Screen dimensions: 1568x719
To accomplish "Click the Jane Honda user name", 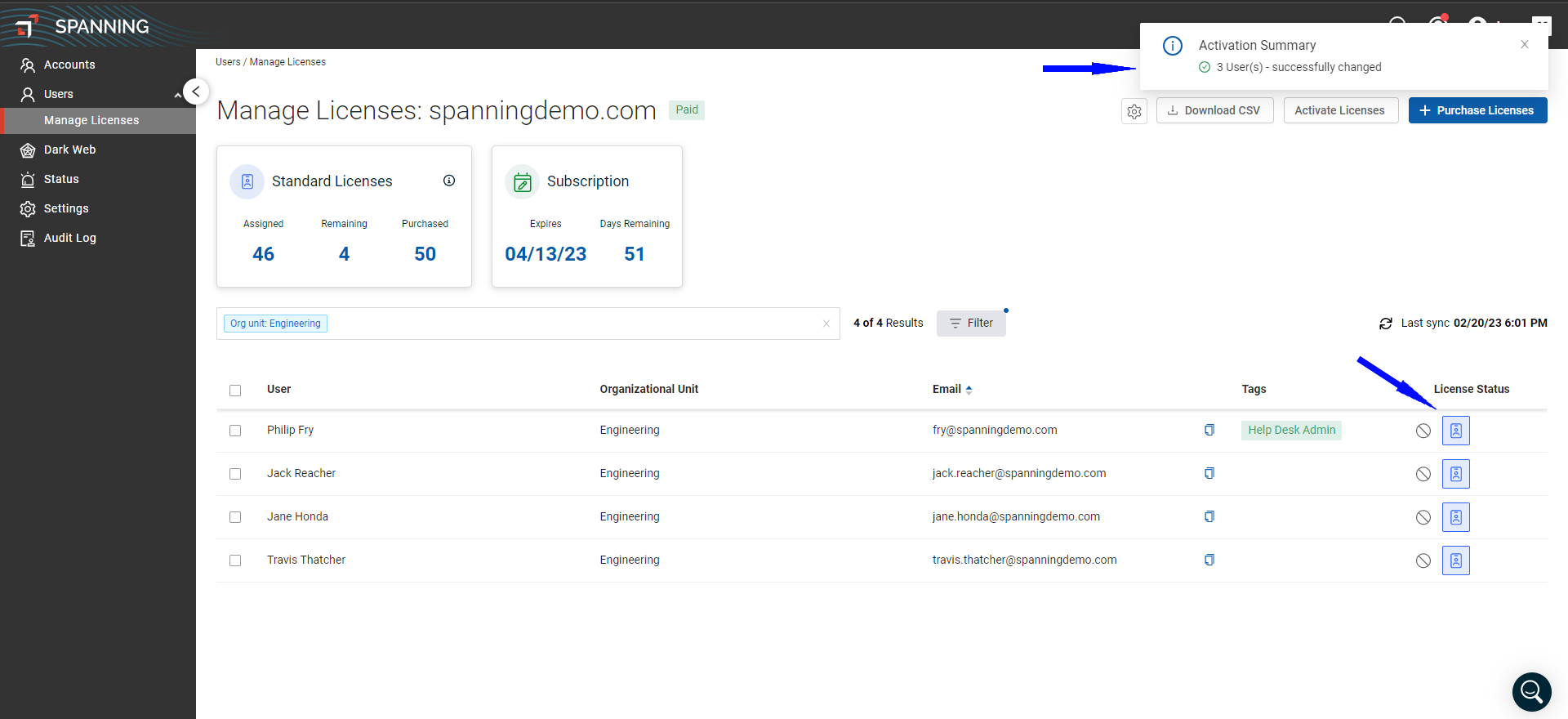I will pyautogui.click(x=297, y=516).
